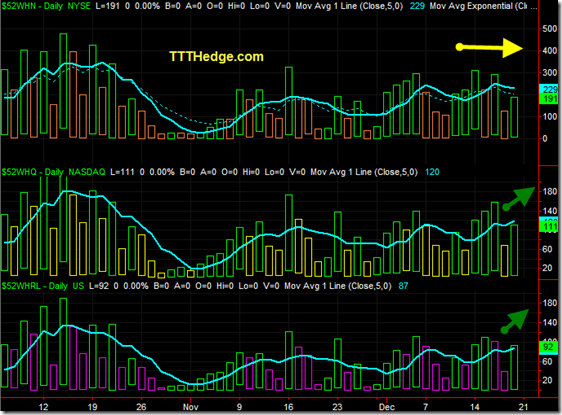The width and height of the screenshot is (562, 415).
Task: Click the 20 label on US panel axis
Action: pos(547,380)
